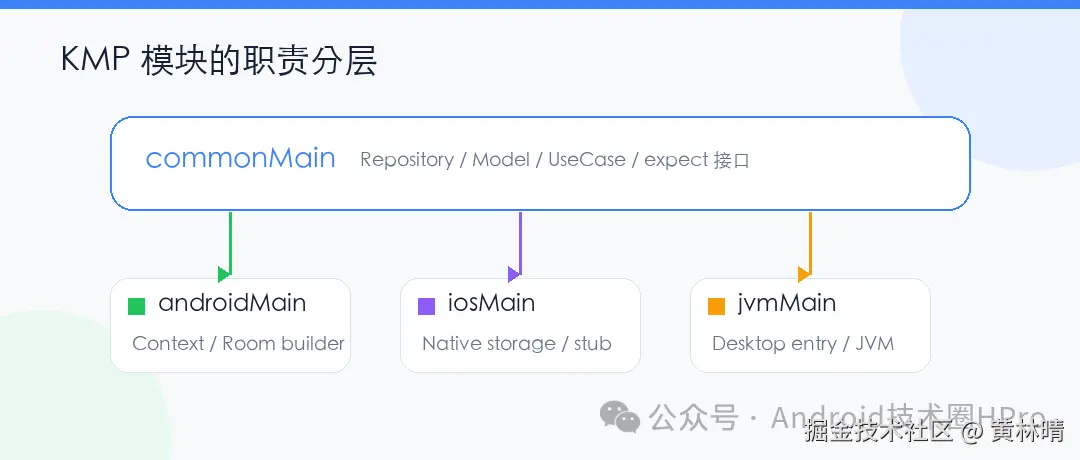
Task: Click the slide title KMP 模块的职责分层
Action: click(x=219, y=61)
